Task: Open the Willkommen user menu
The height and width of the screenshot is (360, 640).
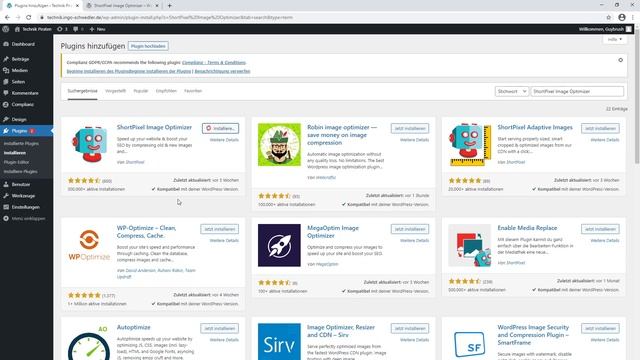Action: [605, 29]
